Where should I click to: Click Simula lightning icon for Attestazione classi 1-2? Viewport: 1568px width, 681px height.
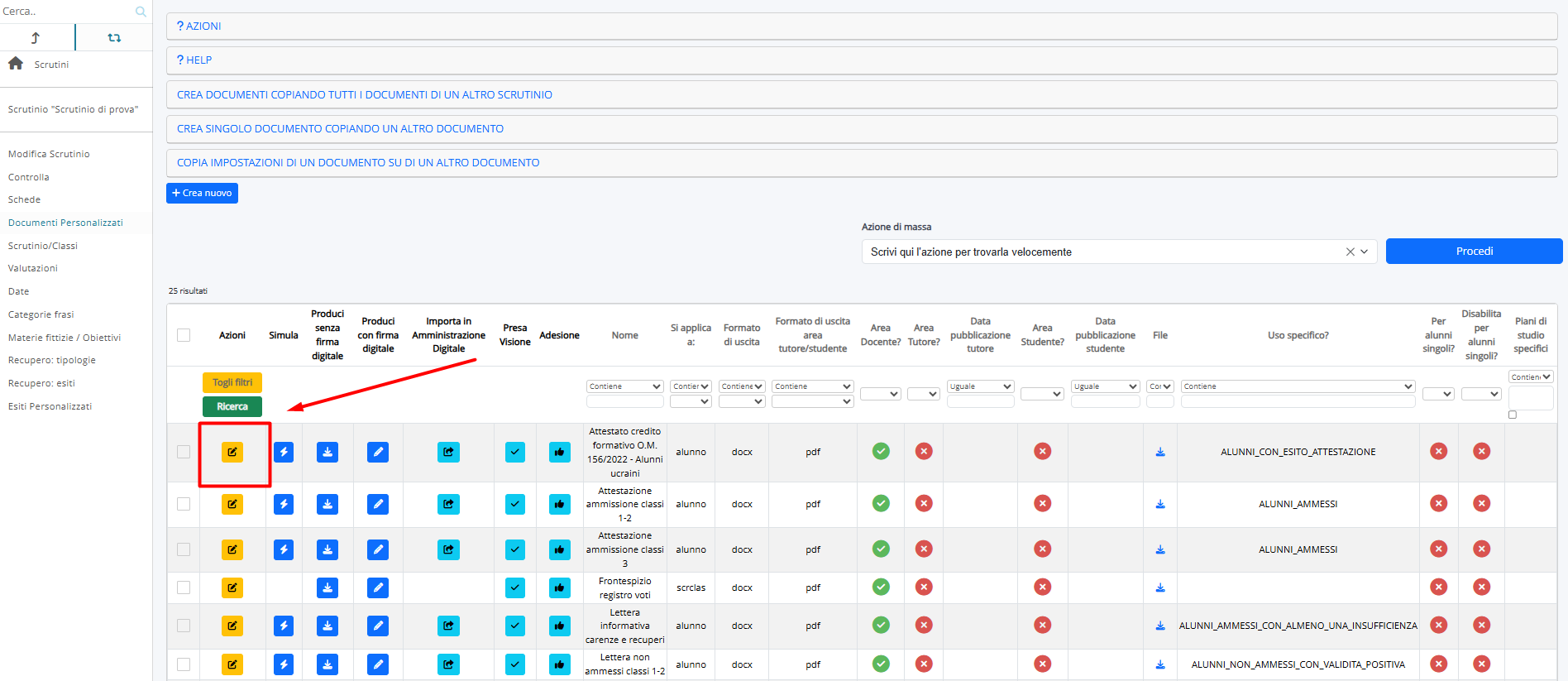point(284,504)
